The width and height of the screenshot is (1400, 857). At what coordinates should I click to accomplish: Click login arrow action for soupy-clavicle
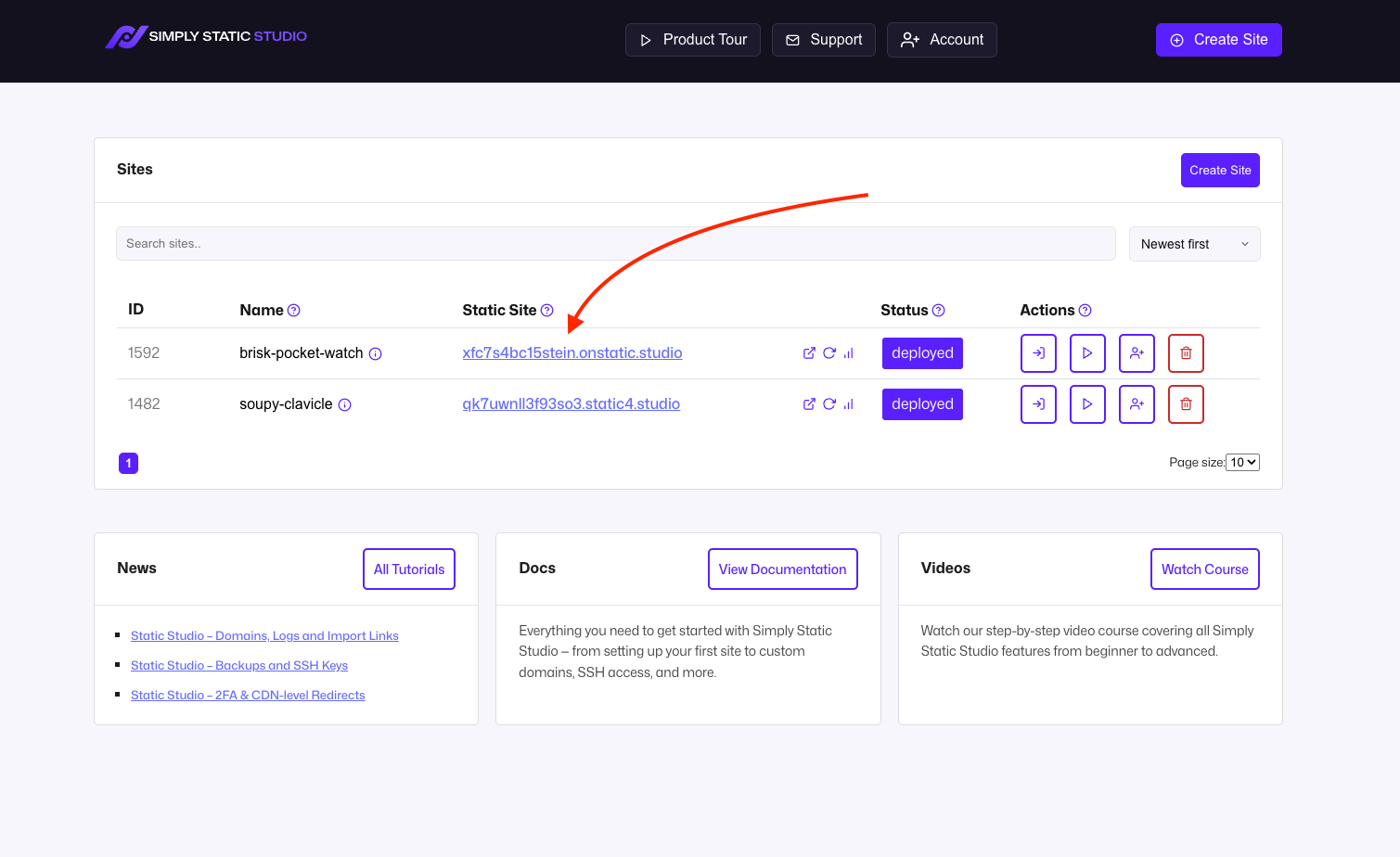pyautogui.click(x=1038, y=404)
